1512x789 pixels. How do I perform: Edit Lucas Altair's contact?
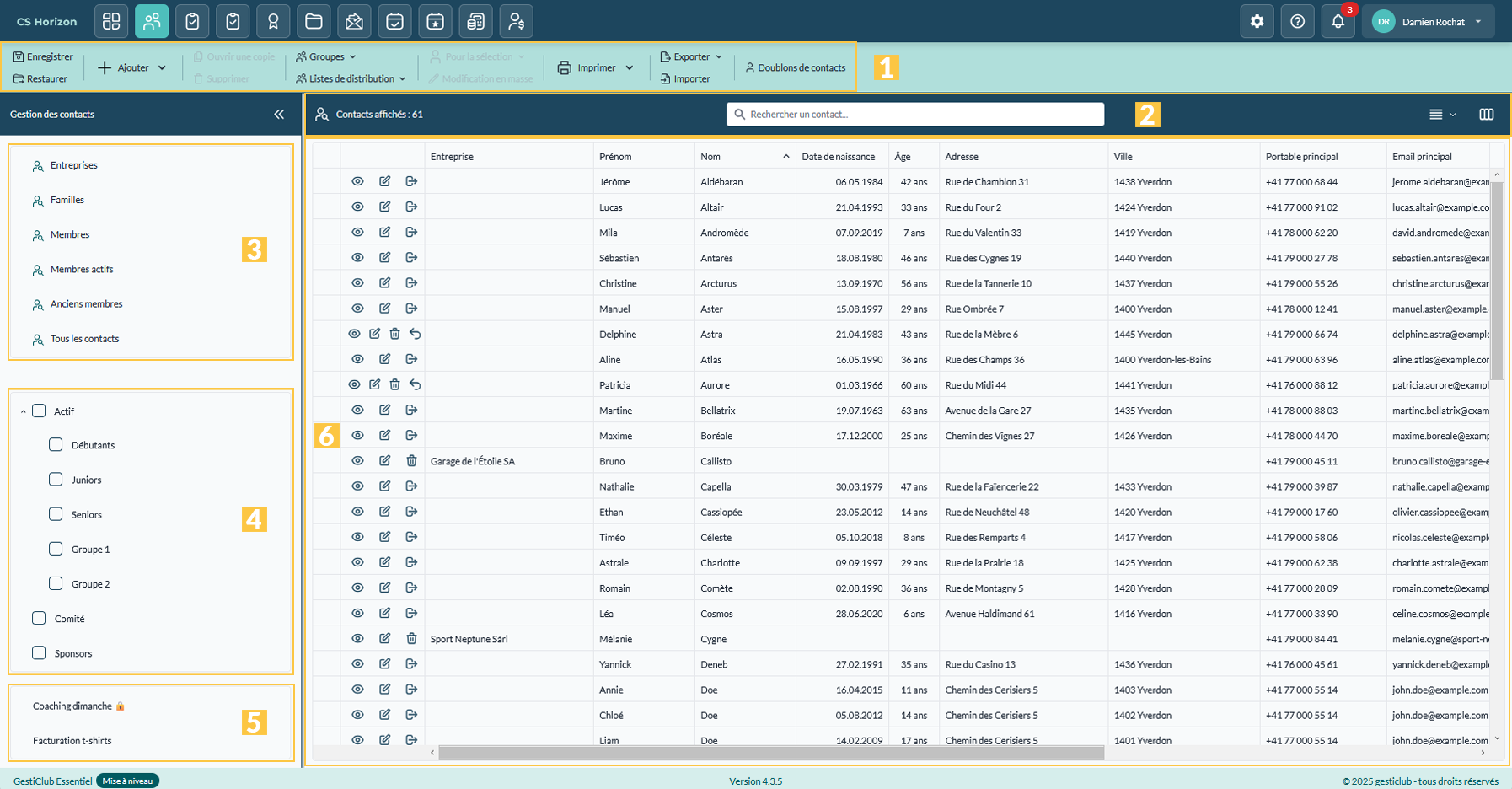384,207
